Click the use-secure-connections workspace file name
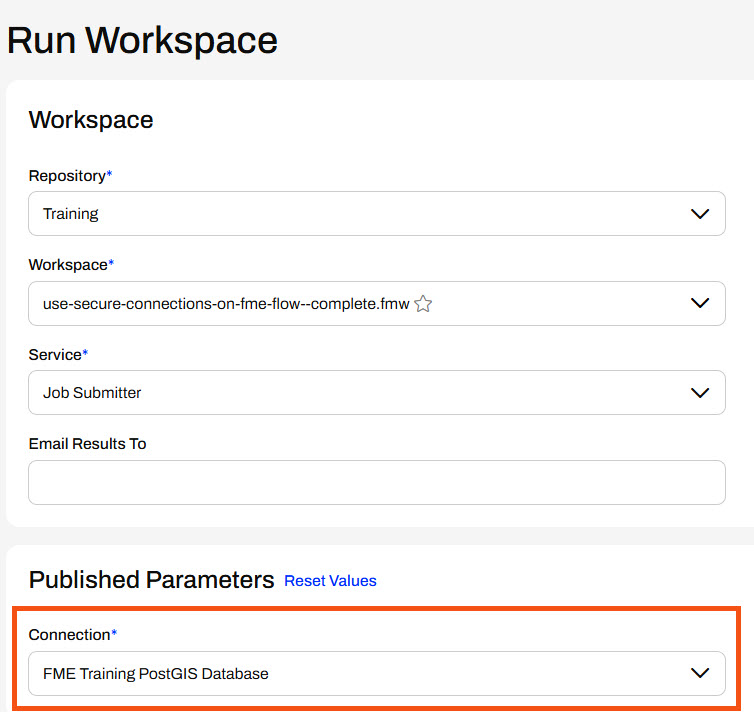Image resolution: width=754 pixels, height=712 pixels. coord(226,304)
